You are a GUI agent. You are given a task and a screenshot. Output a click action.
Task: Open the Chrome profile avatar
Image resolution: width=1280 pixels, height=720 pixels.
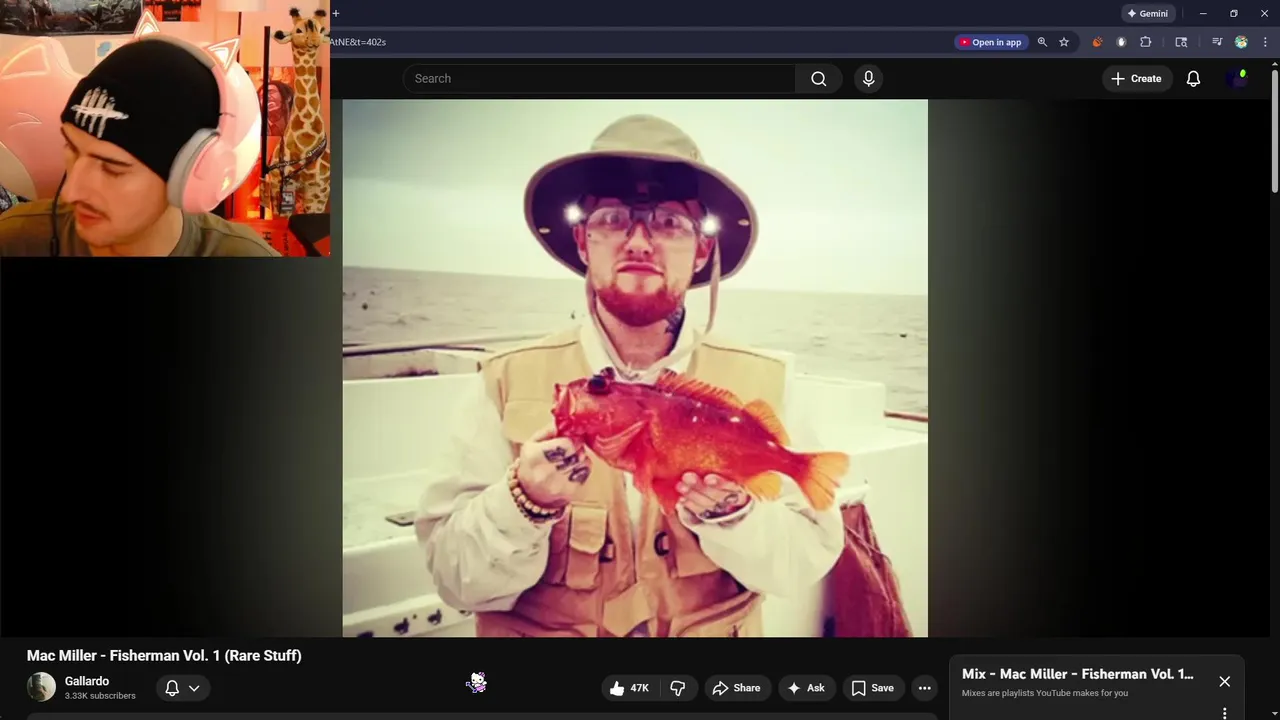point(1241,42)
